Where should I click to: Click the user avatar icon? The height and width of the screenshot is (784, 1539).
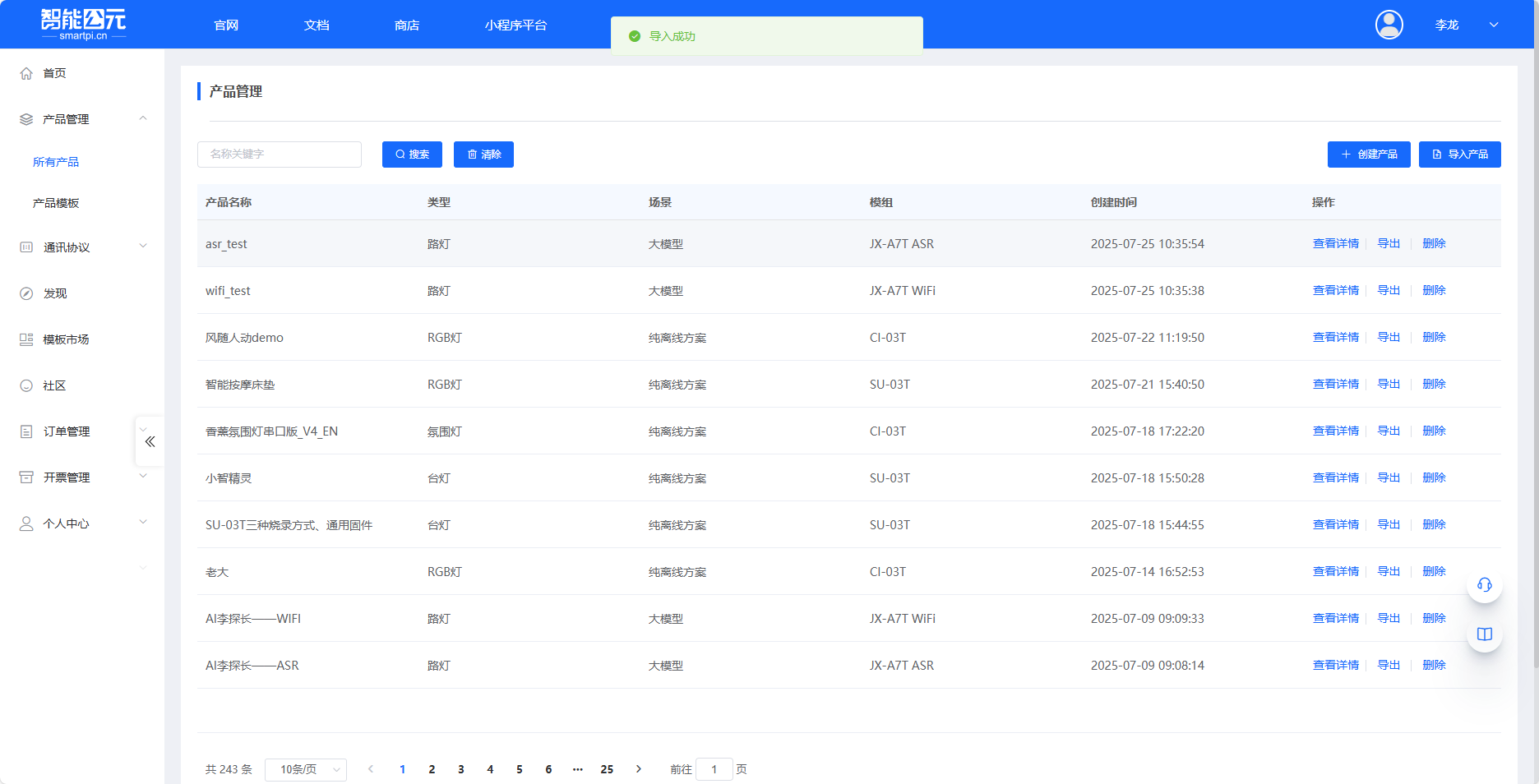pos(1389,25)
